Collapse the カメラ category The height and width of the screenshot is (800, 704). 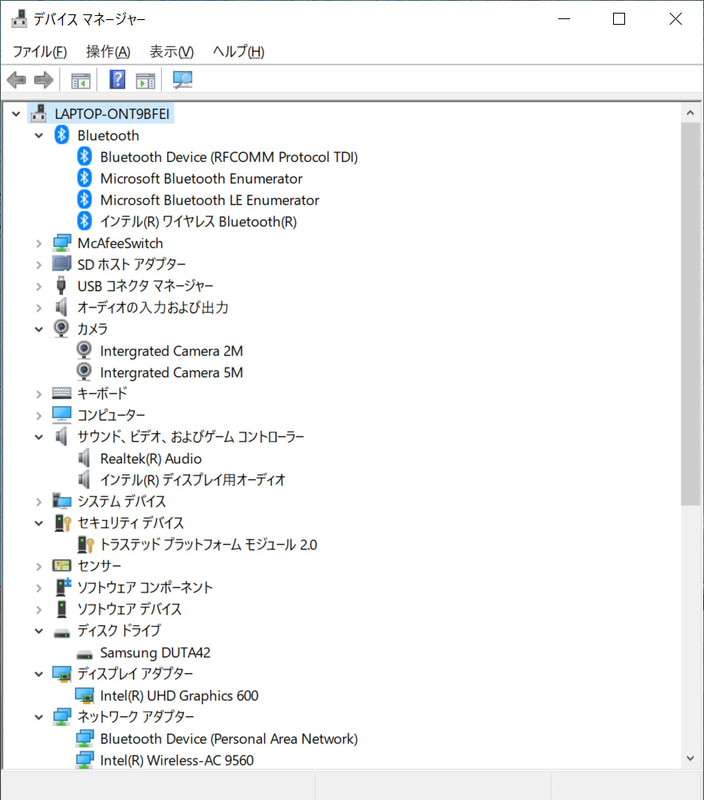39,329
